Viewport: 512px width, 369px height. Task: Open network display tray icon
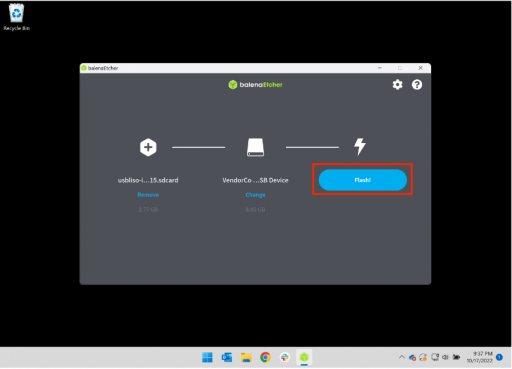pyautogui.click(x=435, y=357)
